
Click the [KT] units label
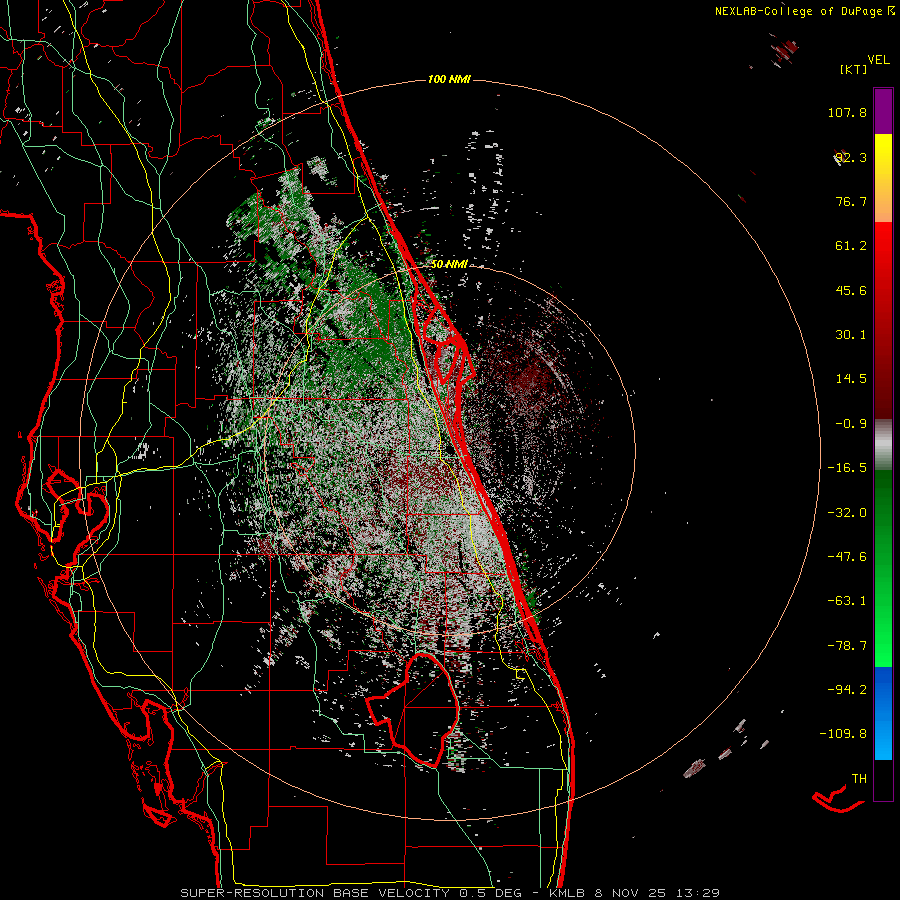853,69
